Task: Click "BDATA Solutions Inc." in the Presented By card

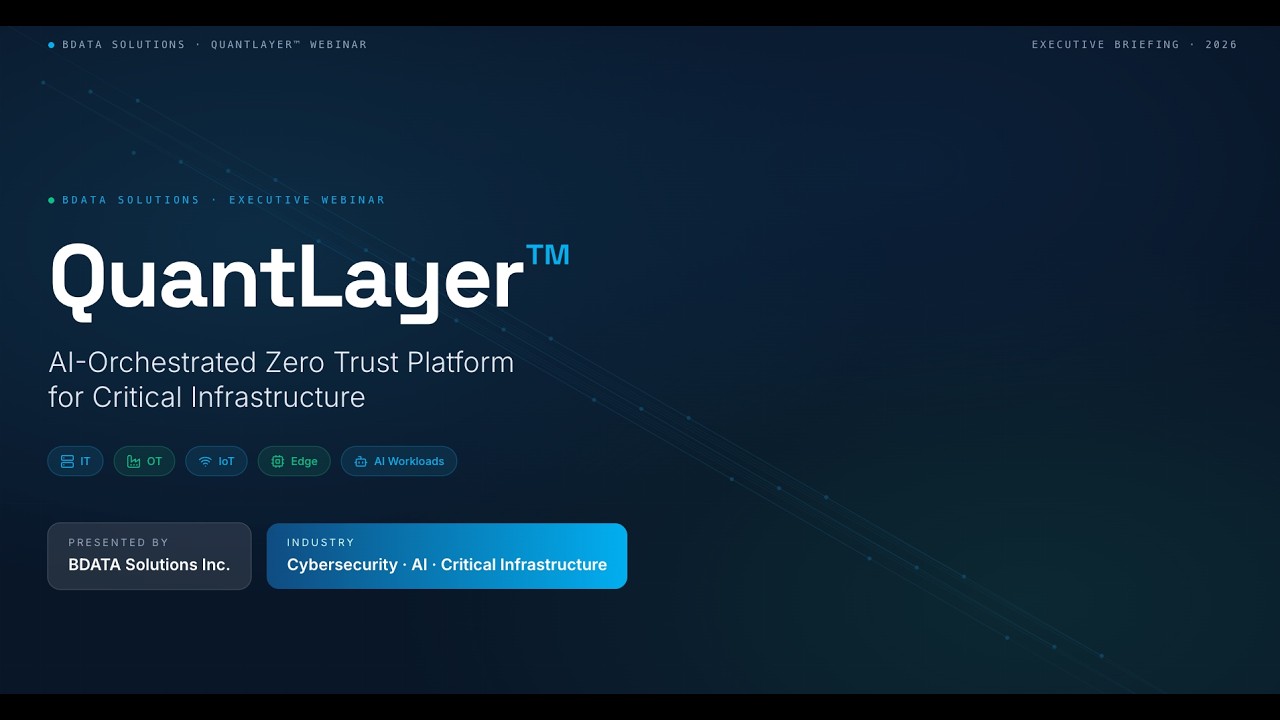Action: click(149, 565)
